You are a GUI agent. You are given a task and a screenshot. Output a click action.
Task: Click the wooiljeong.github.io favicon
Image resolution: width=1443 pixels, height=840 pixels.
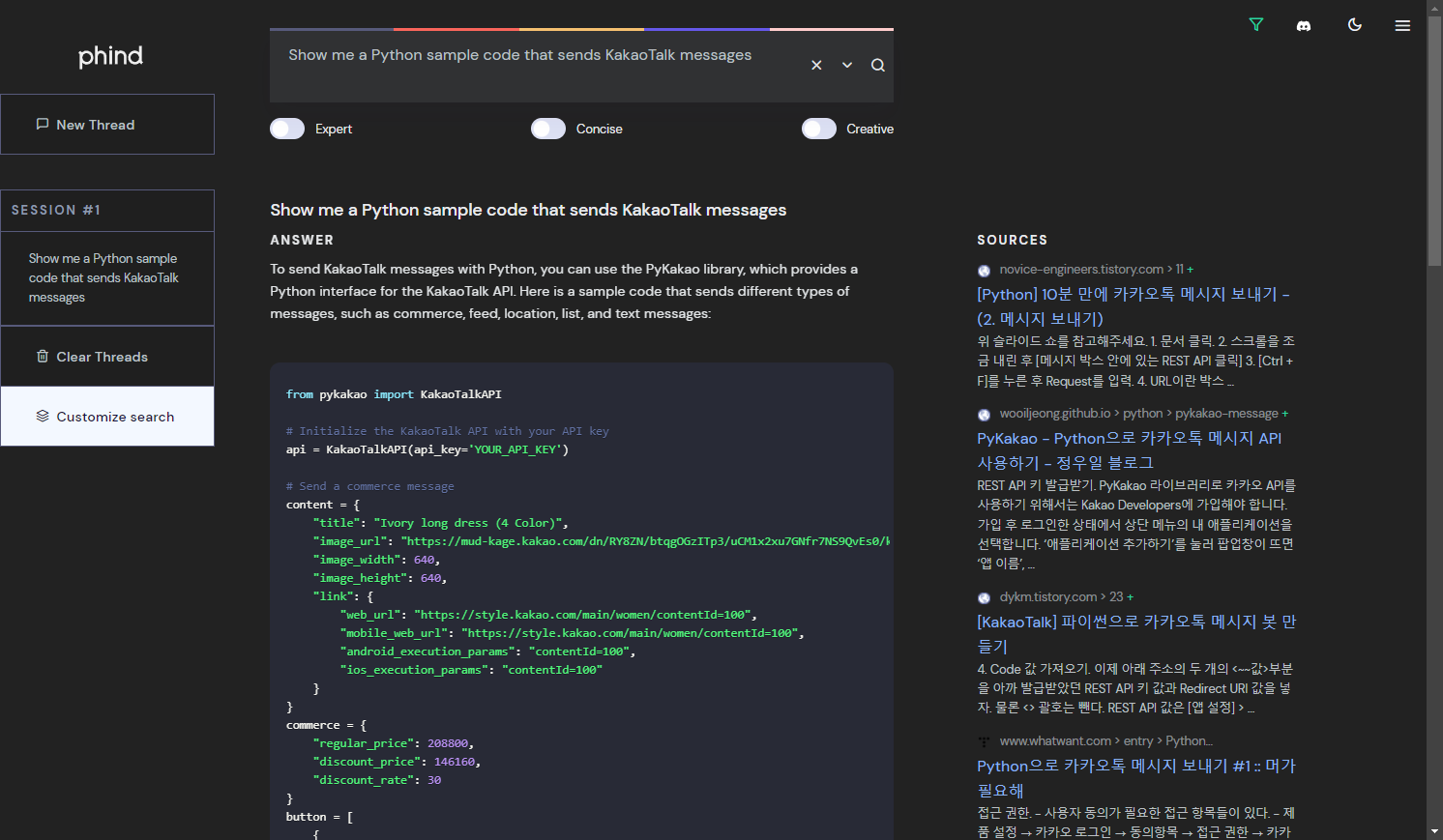[x=984, y=415]
